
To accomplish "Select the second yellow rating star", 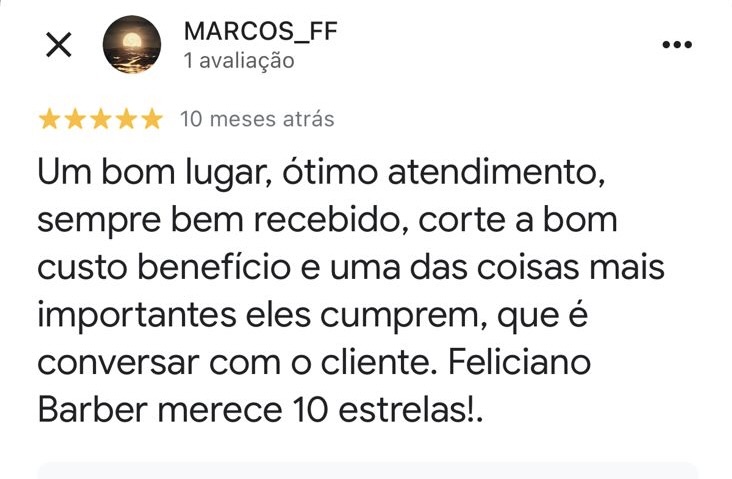I will (75, 119).
